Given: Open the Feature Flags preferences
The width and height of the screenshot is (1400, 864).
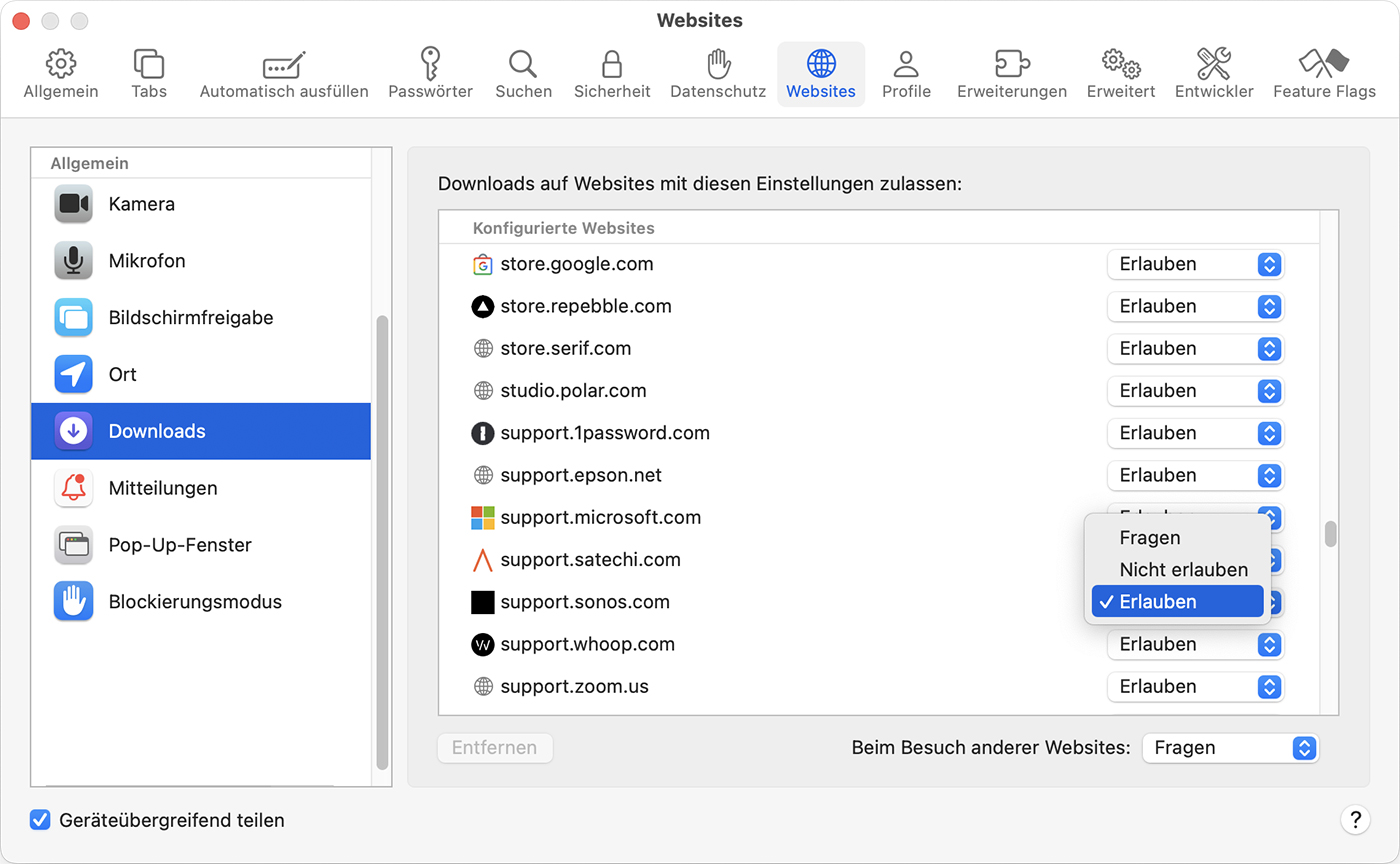Looking at the screenshot, I should click(1324, 74).
